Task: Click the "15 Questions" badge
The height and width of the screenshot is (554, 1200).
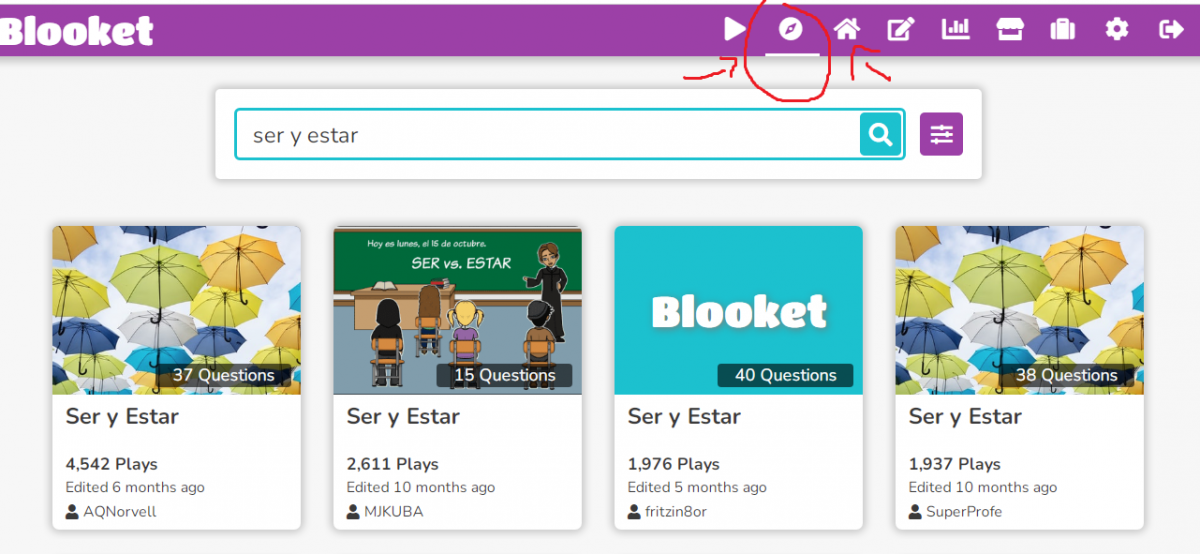Action: [x=504, y=376]
